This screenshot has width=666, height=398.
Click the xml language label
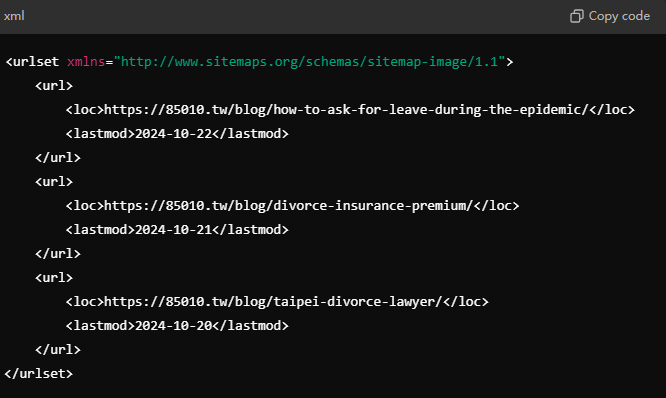[x=14, y=16]
